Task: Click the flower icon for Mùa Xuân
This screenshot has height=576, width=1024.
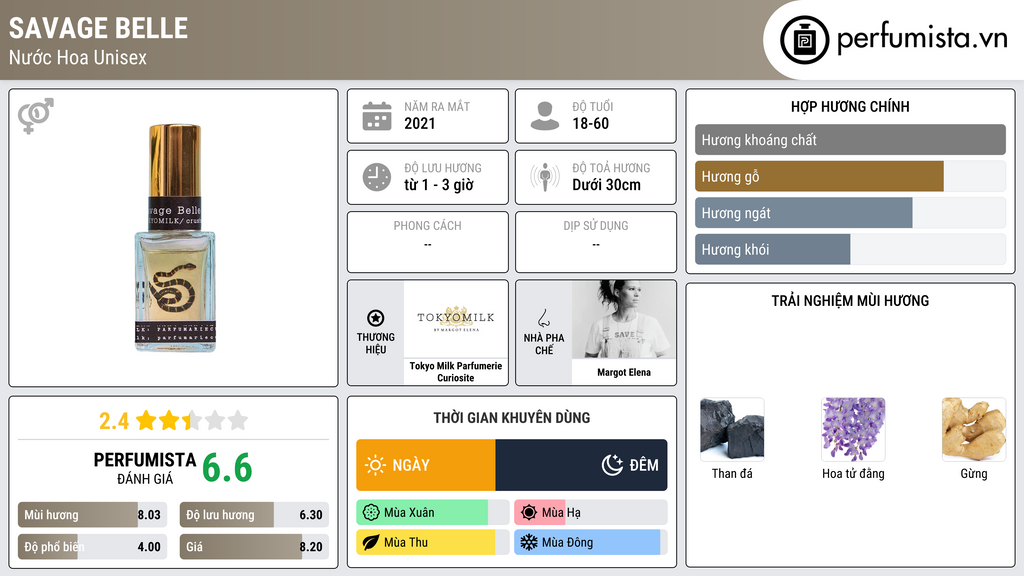Action: [371, 513]
